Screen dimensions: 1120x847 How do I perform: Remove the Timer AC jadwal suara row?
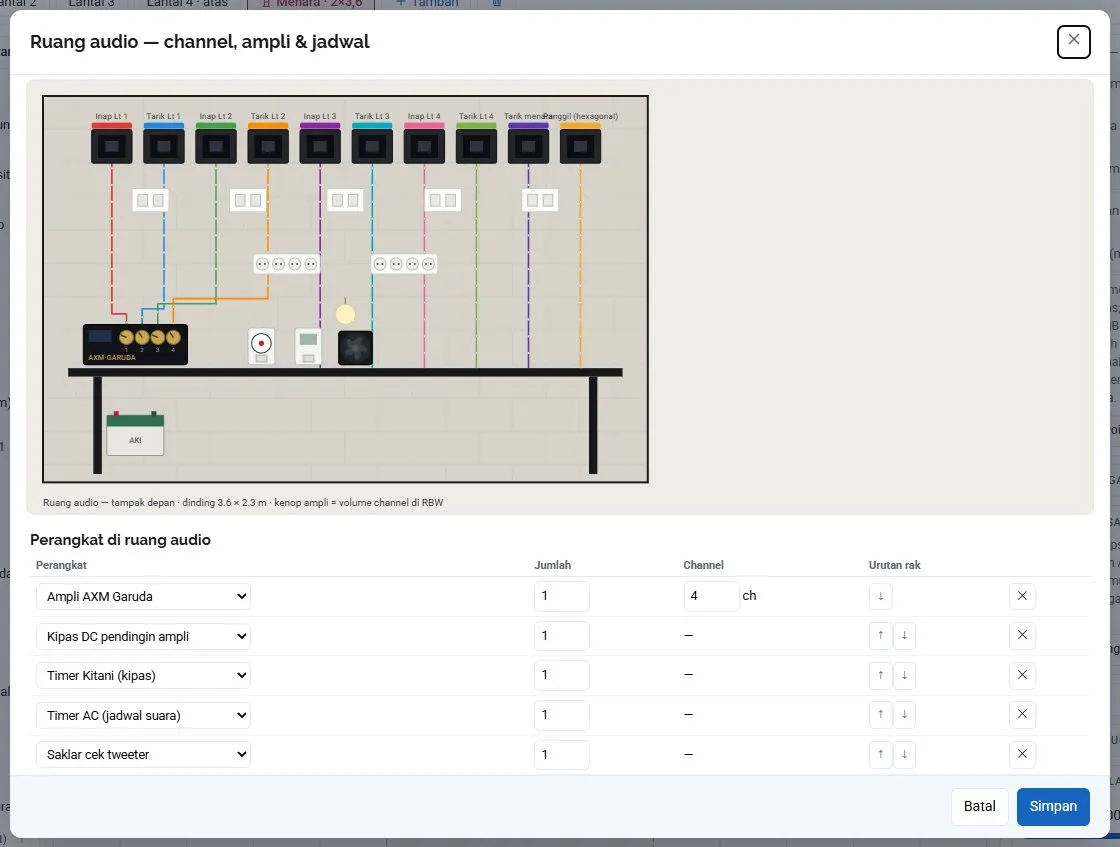click(x=1022, y=714)
